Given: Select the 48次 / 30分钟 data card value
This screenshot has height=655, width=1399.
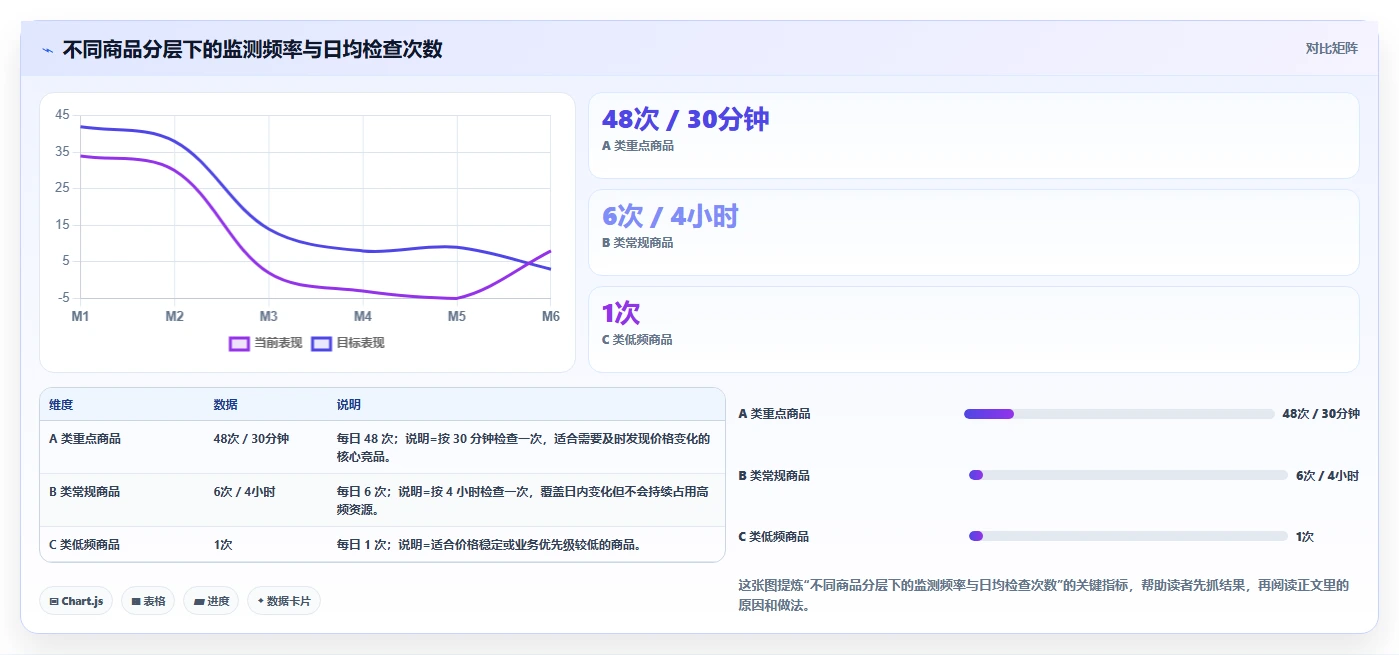Looking at the screenshot, I should (x=685, y=119).
